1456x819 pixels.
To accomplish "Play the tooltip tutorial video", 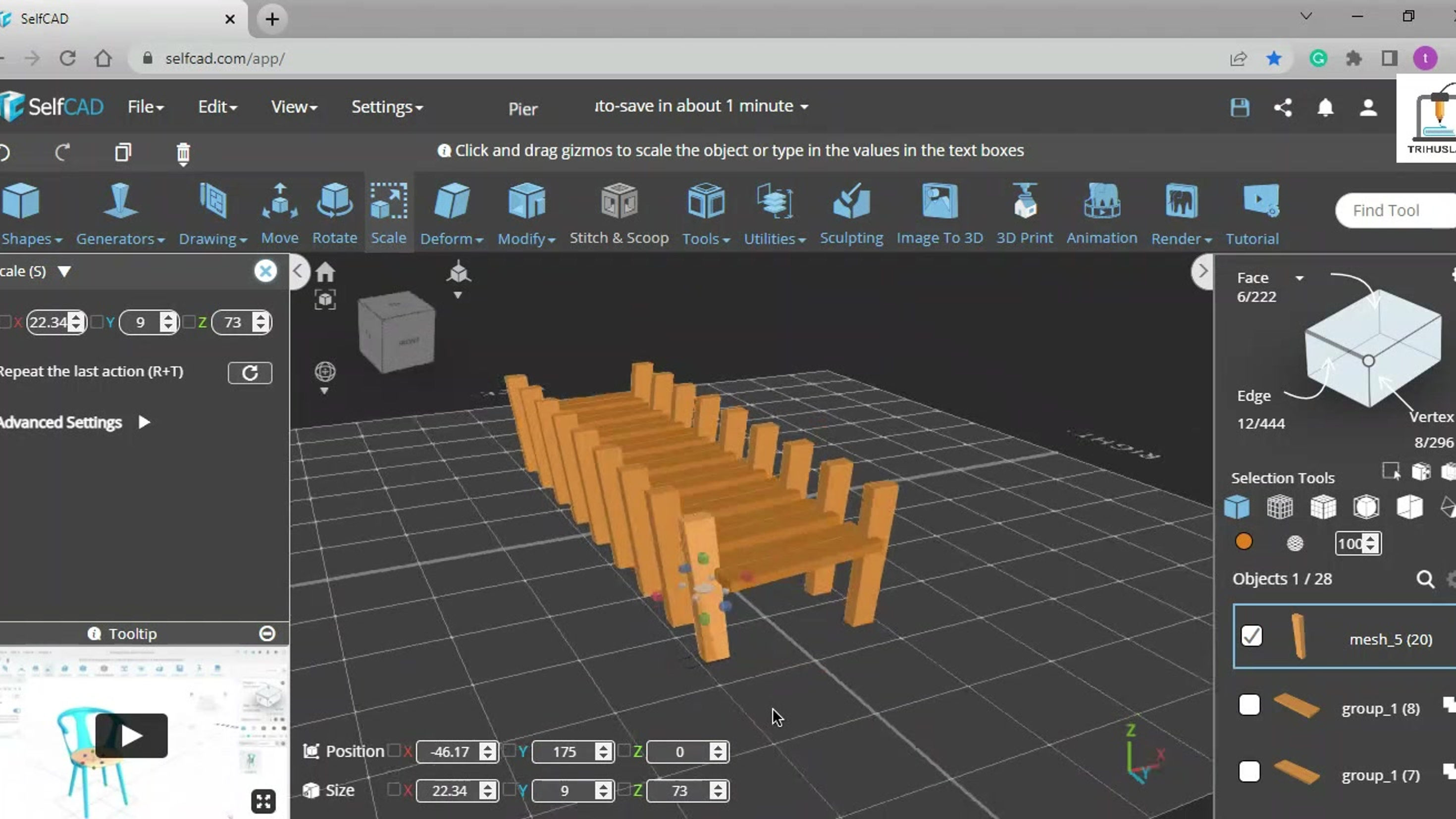I will (x=131, y=735).
